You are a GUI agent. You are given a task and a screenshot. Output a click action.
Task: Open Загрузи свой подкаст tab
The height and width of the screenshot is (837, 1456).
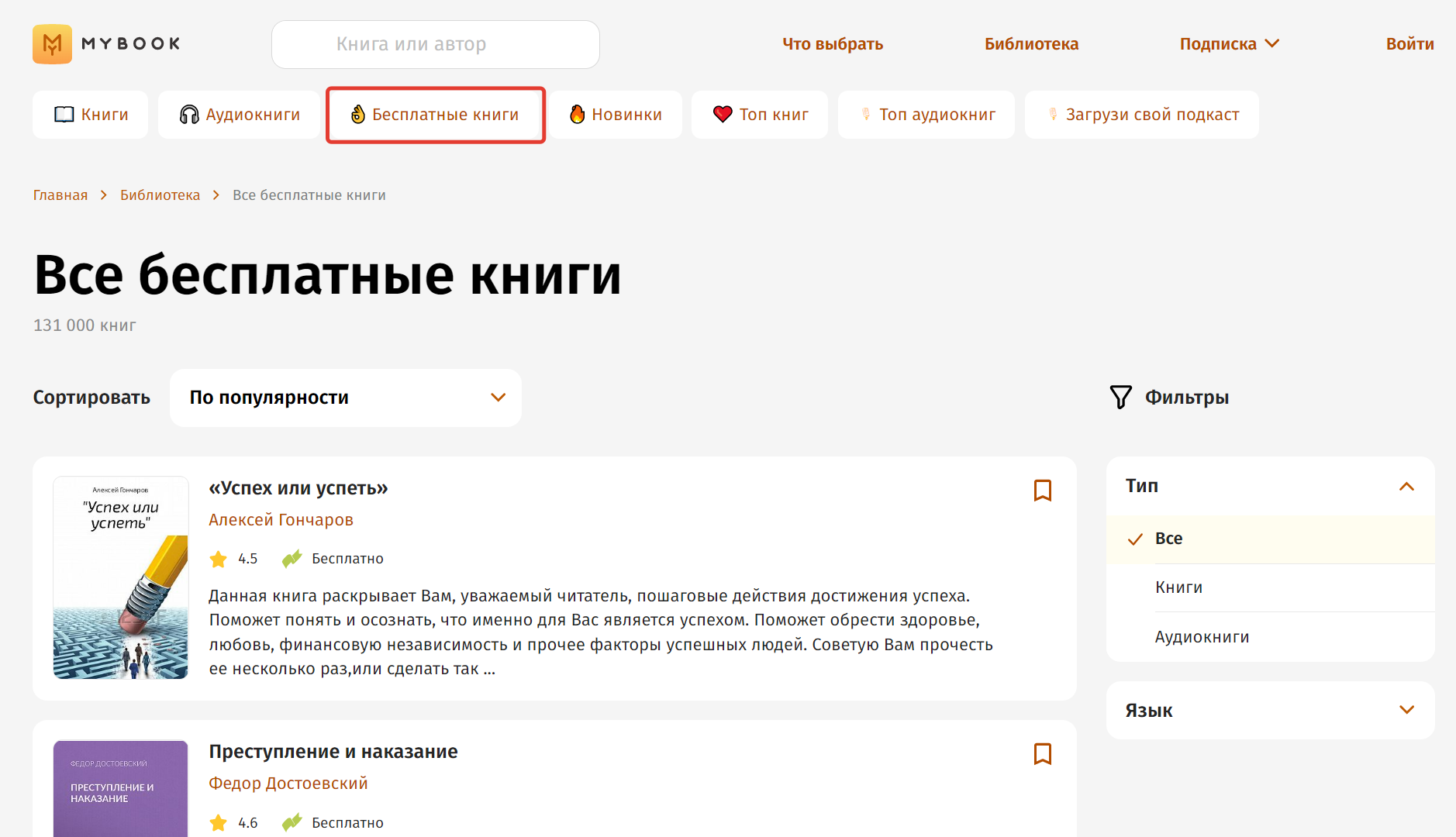click(1142, 115)
